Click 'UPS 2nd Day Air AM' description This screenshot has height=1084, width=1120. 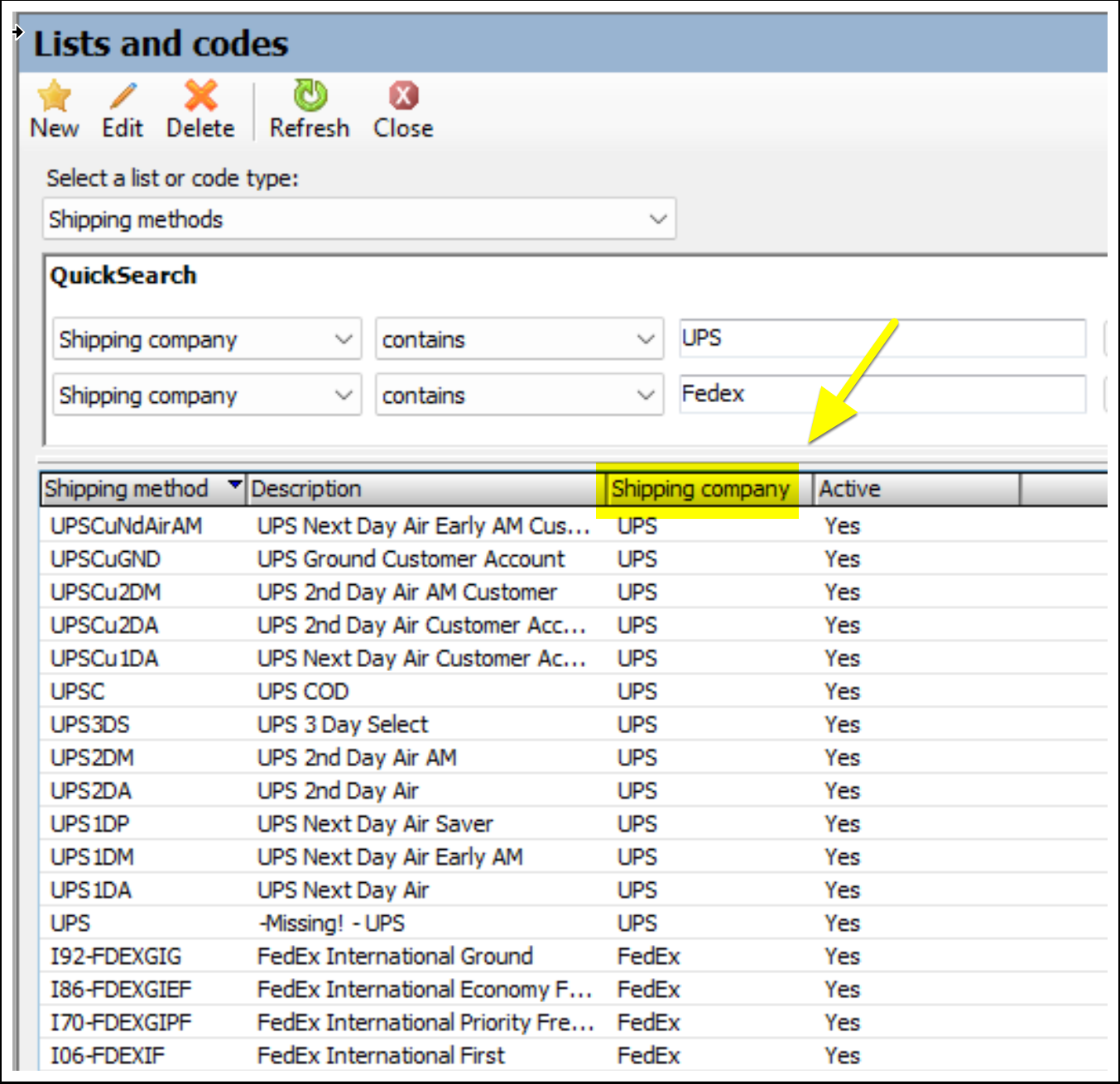point(357,758)
